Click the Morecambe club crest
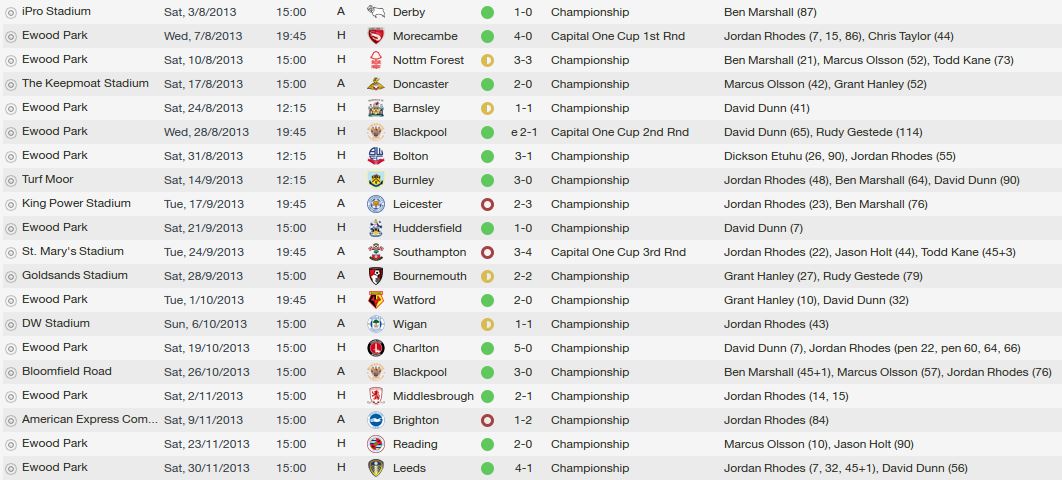 point(375,36)
